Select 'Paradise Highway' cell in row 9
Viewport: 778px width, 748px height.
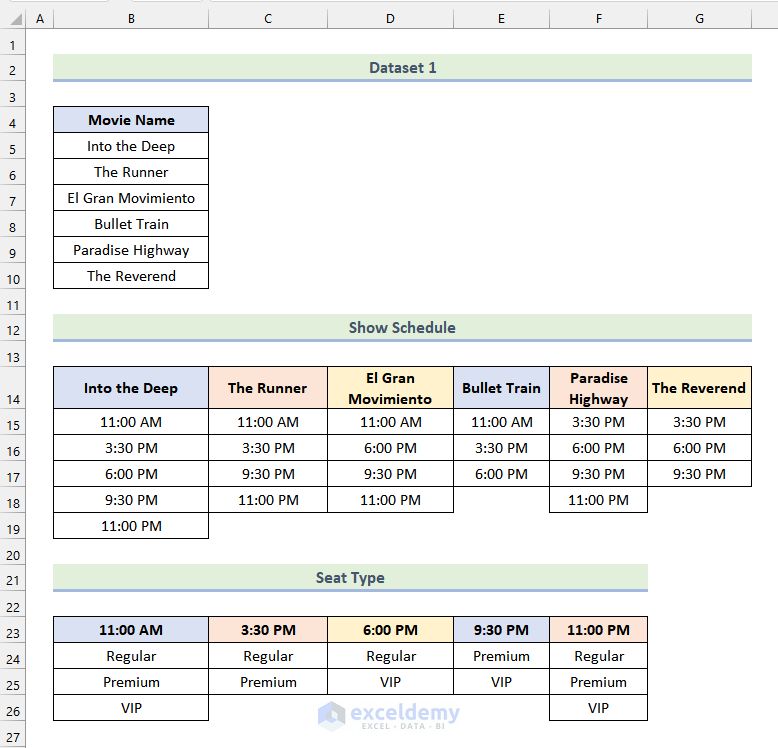(131, 250)
